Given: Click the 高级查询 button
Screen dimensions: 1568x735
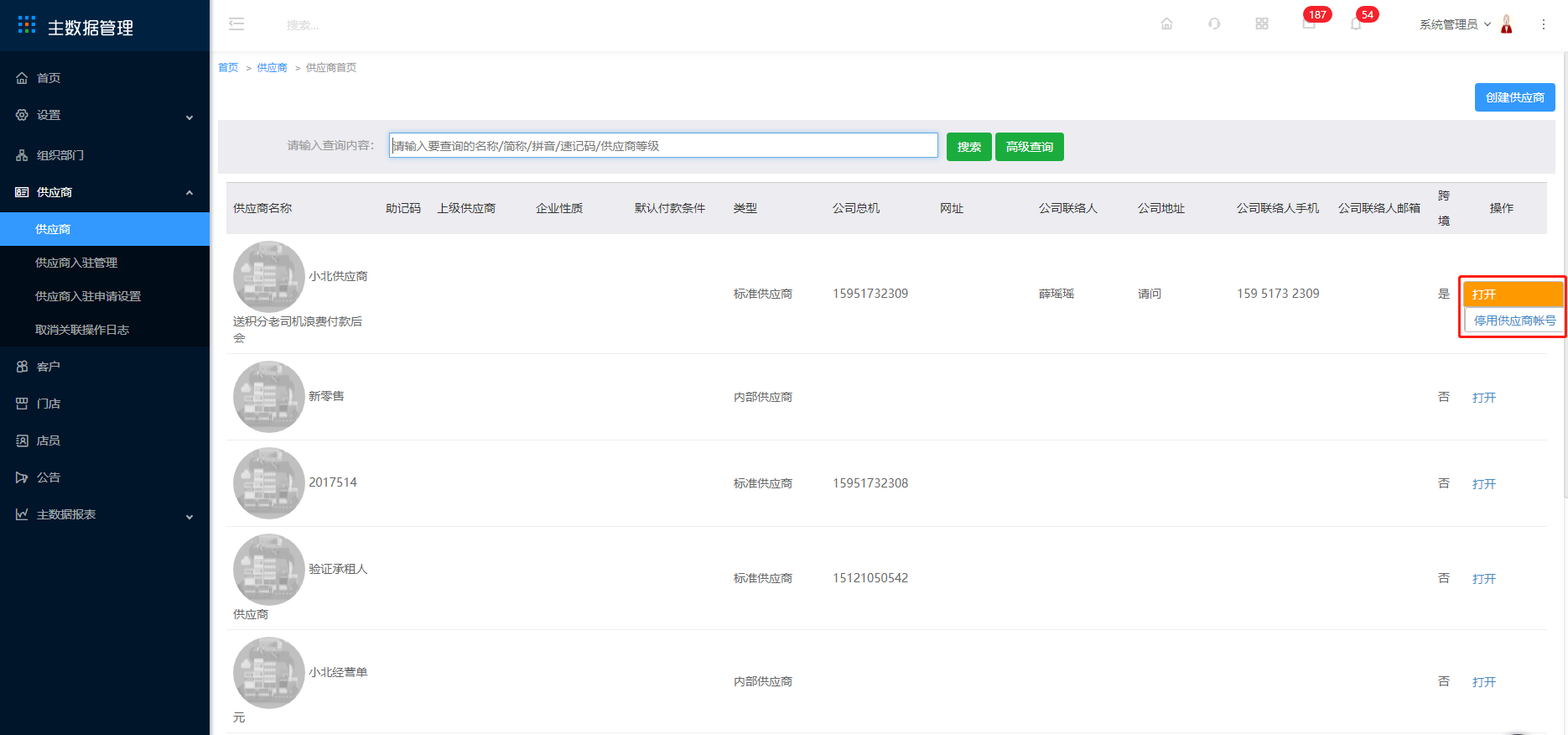Looking at the screenshot, I should [x=1030, y=147].
